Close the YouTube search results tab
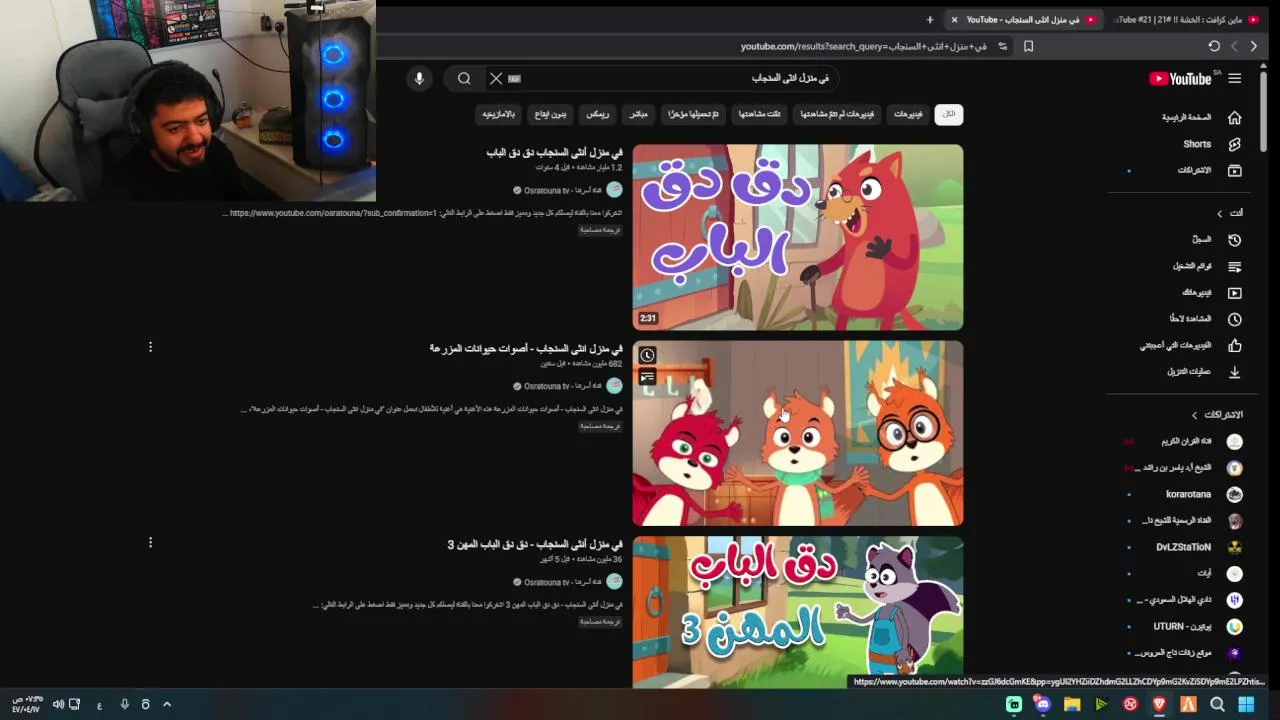Image resolution: width=1280 pixels, height=720 pixels. tap(954, 19)
